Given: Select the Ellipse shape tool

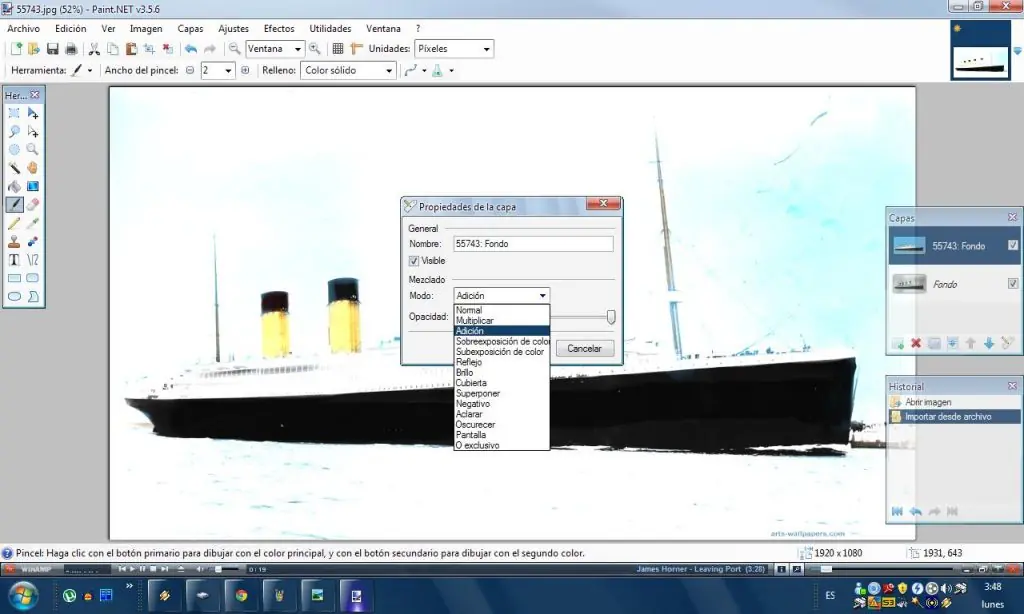Looking at the screenshot, I should point(14,297).
